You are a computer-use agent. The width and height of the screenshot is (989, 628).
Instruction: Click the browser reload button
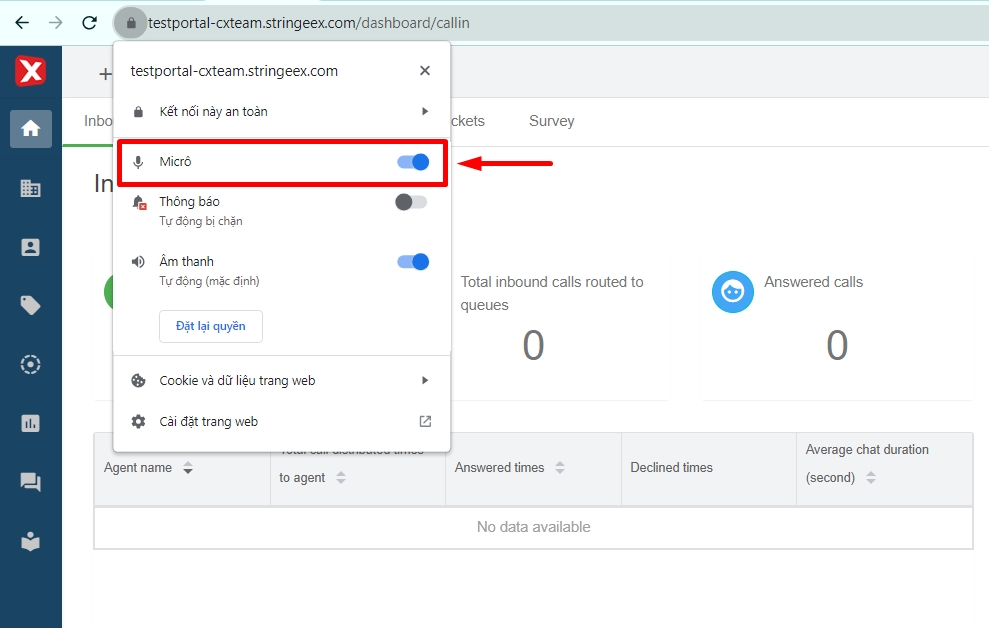pyautogui.click(x=89, y=22)
